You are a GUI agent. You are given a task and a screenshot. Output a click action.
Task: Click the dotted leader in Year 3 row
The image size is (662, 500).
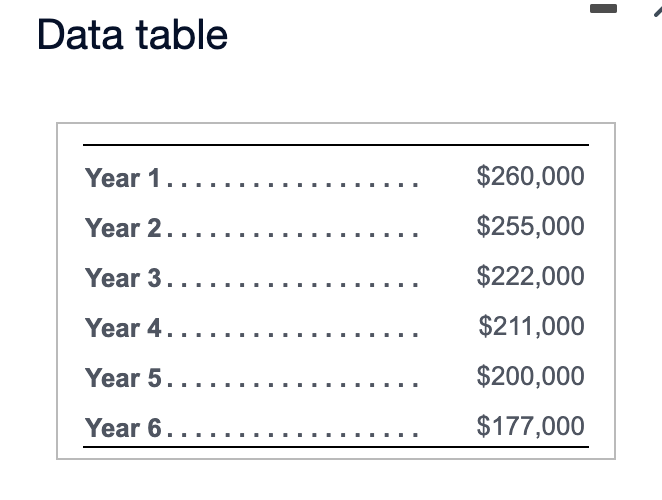click(293, 284)
